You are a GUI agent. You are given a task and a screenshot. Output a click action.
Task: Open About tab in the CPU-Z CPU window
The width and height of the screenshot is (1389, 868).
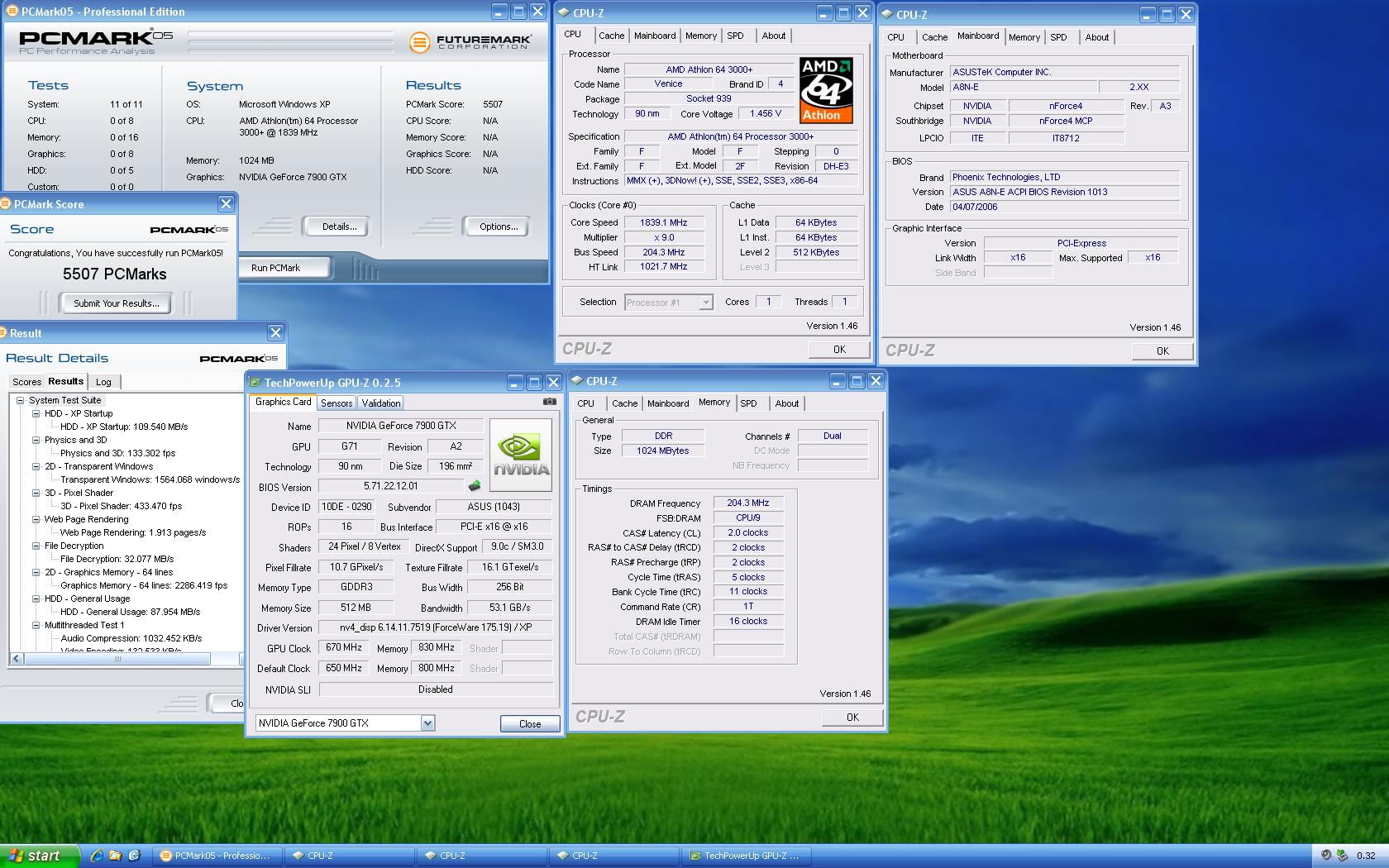[774, 36]
